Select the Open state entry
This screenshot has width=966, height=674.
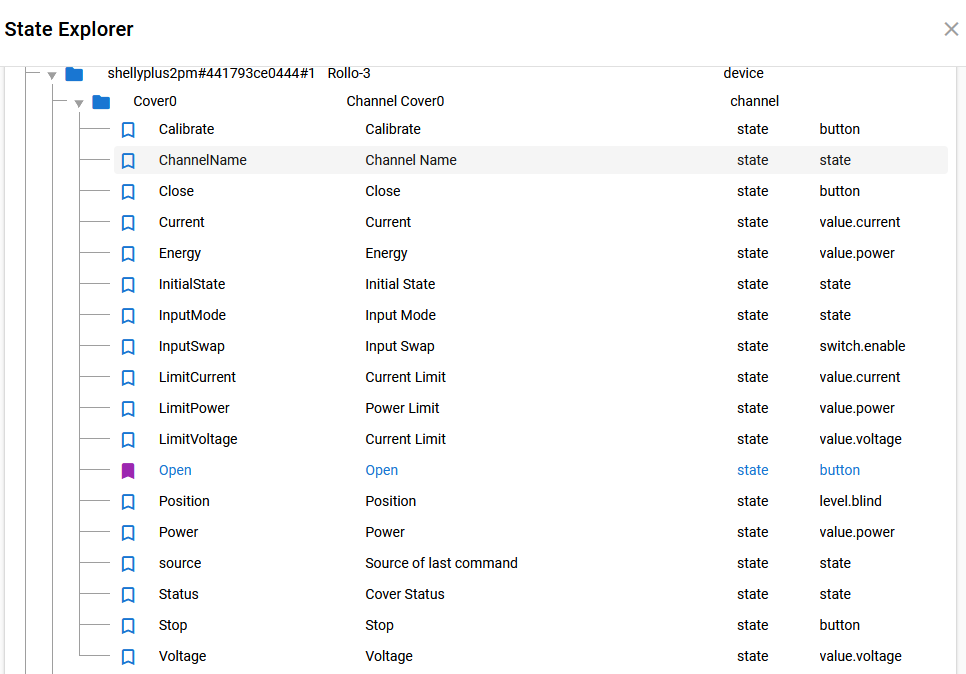[175, 470]
